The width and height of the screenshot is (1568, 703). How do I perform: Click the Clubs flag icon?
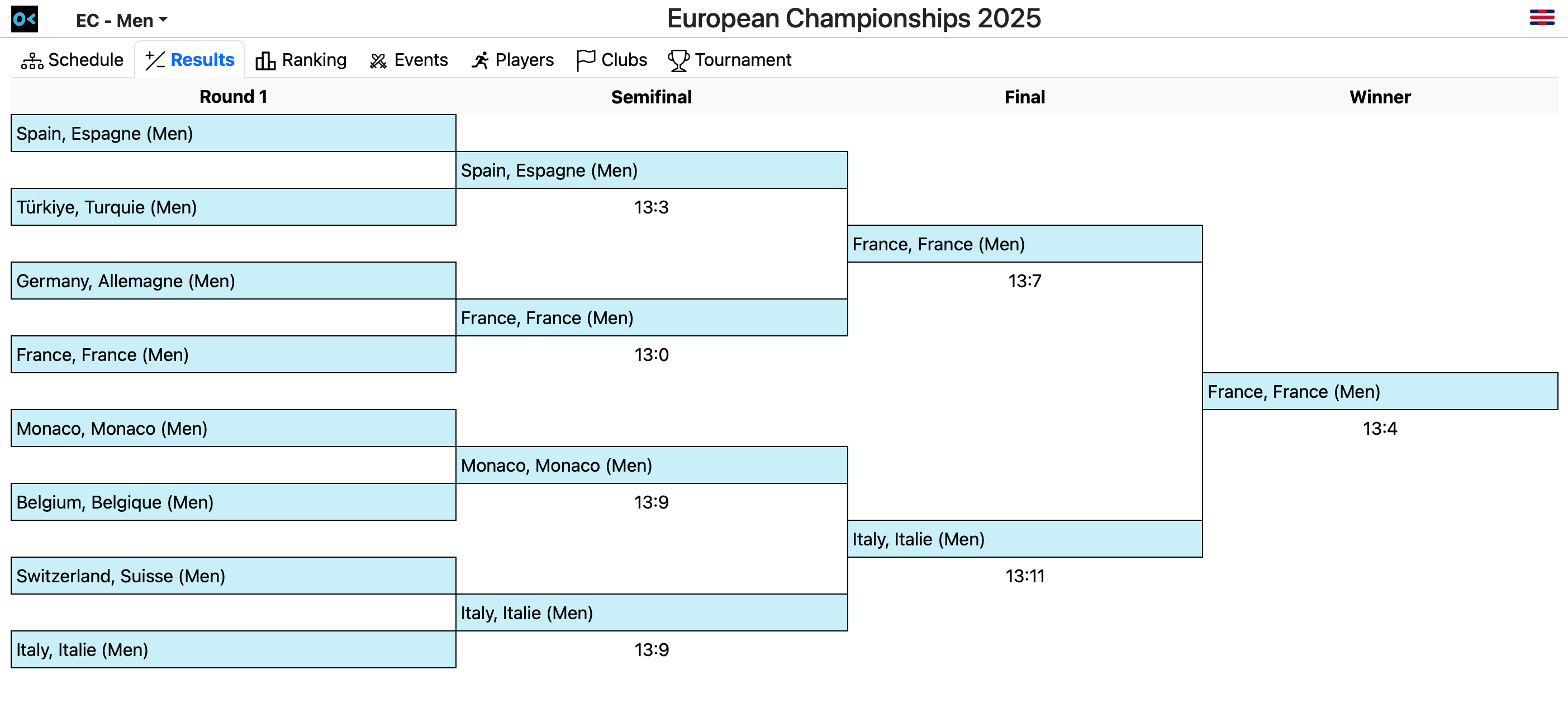click(586, 60)
